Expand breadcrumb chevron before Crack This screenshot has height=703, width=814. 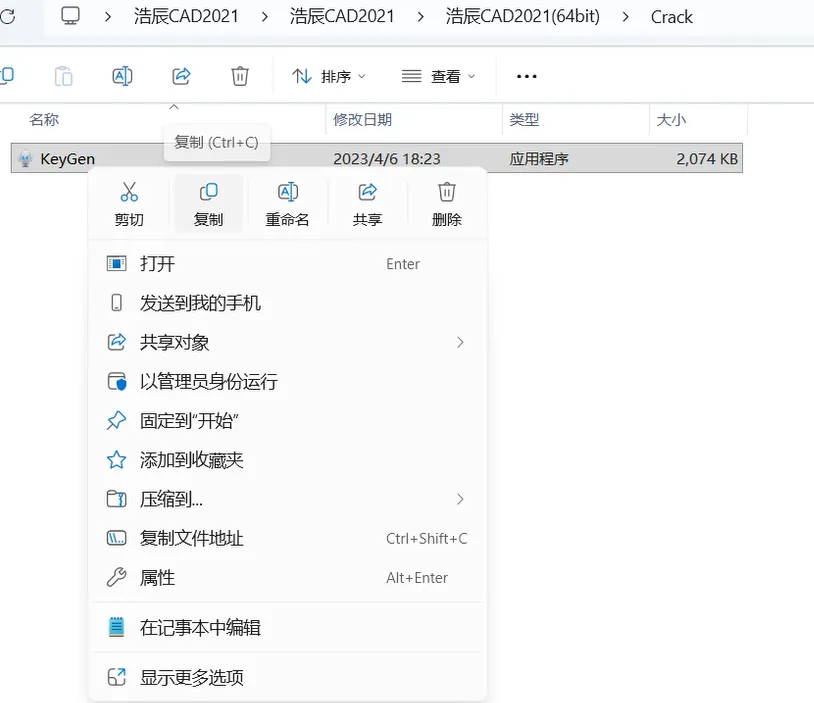[626, 17]
